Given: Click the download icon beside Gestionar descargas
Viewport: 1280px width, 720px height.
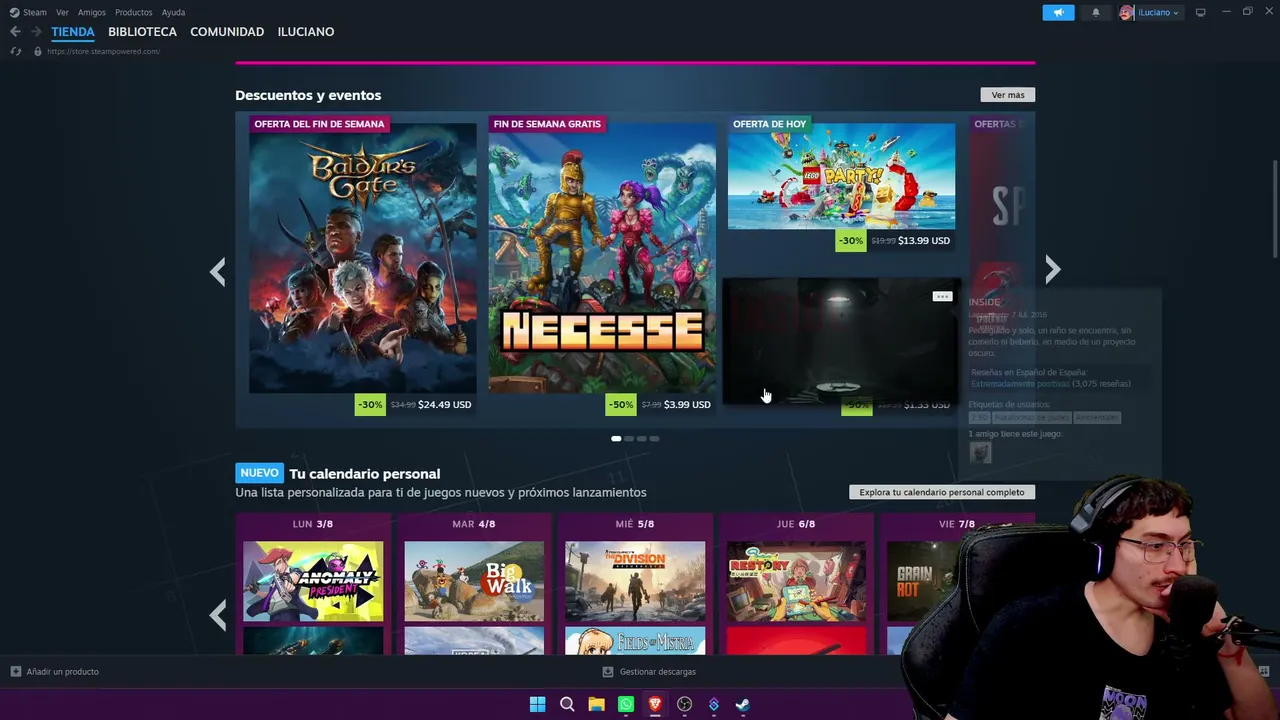Looking at the screenshot, I should [x=608, y=671].
